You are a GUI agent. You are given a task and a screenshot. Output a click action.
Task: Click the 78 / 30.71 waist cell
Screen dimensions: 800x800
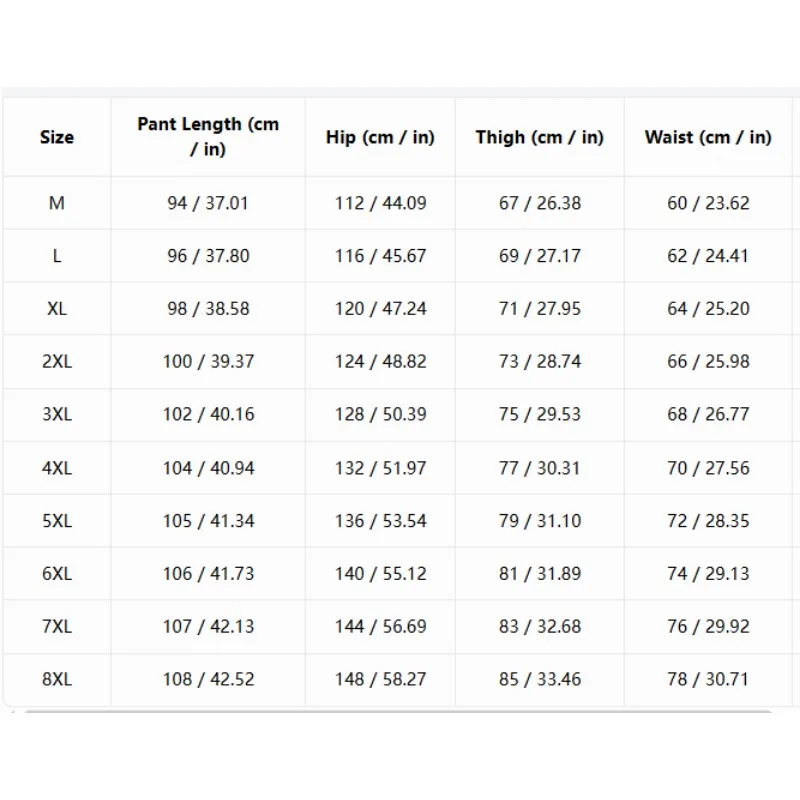tap(708, 679)
